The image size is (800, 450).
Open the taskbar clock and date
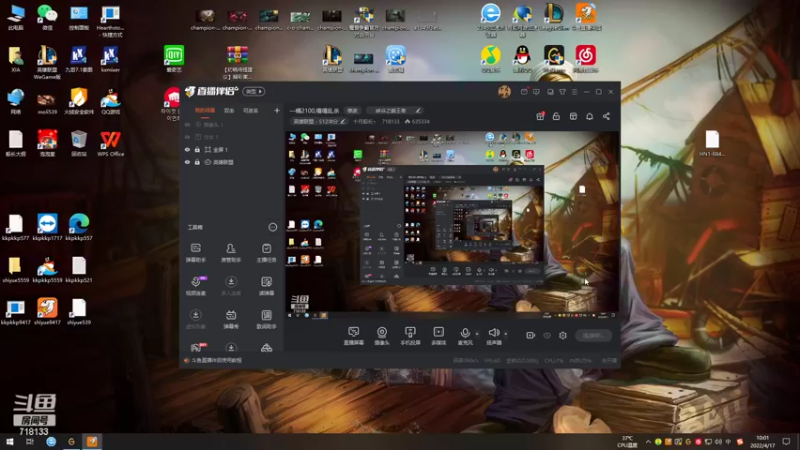click(762, 441)
